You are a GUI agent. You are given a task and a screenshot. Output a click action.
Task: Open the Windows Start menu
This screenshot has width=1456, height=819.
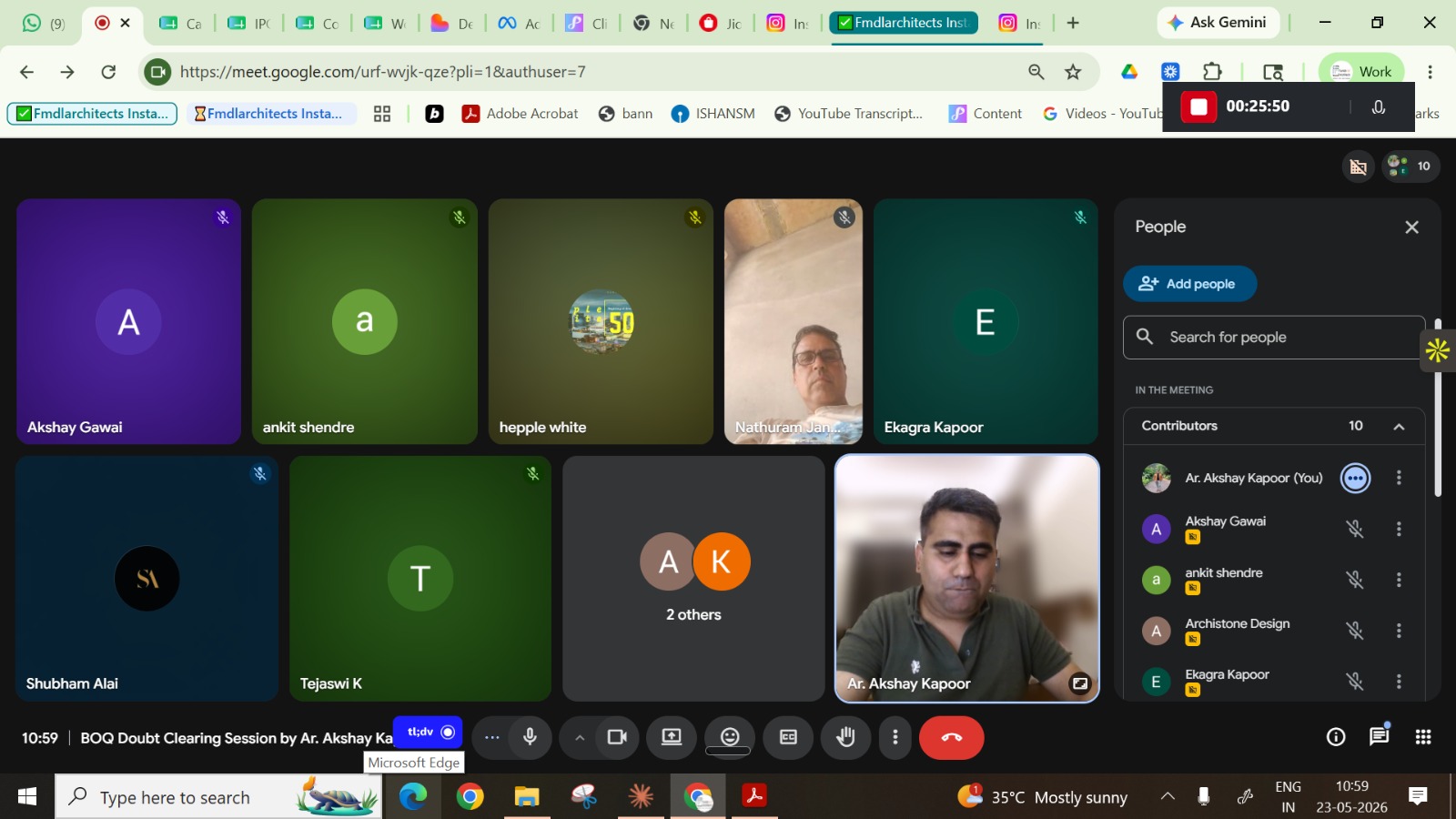[x=26, y=797]
